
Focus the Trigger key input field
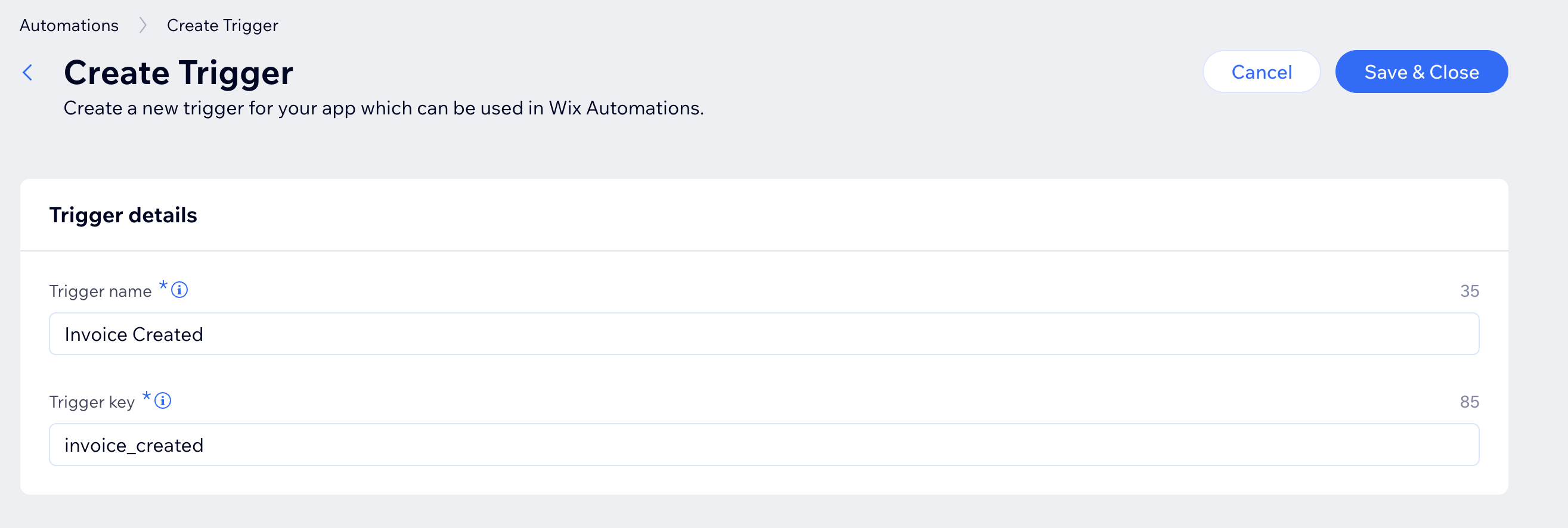[763, 445]
